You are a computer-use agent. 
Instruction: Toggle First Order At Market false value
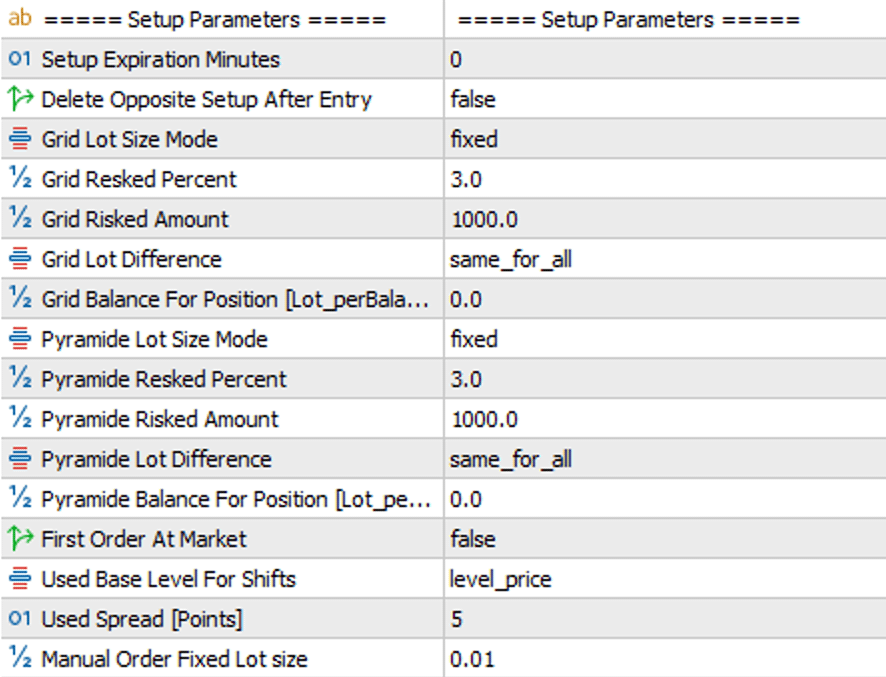[x=473, y=539]
